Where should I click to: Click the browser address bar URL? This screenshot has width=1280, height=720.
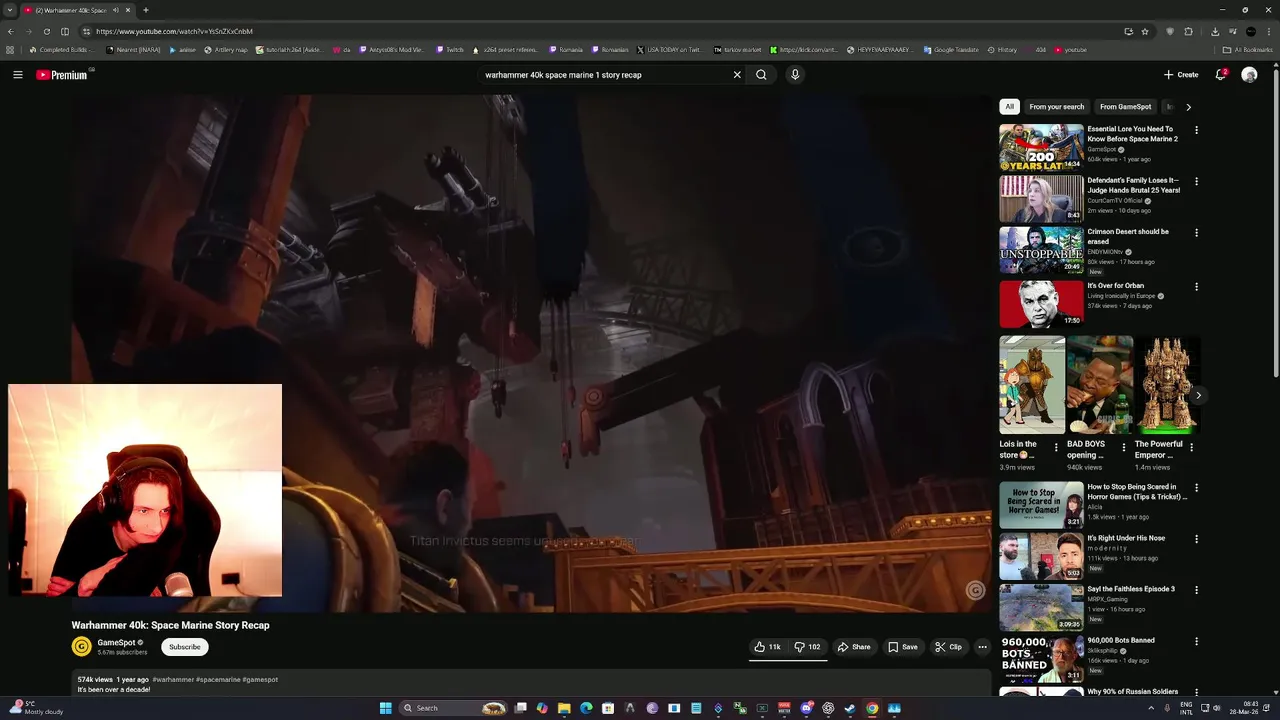coord(174,31)
